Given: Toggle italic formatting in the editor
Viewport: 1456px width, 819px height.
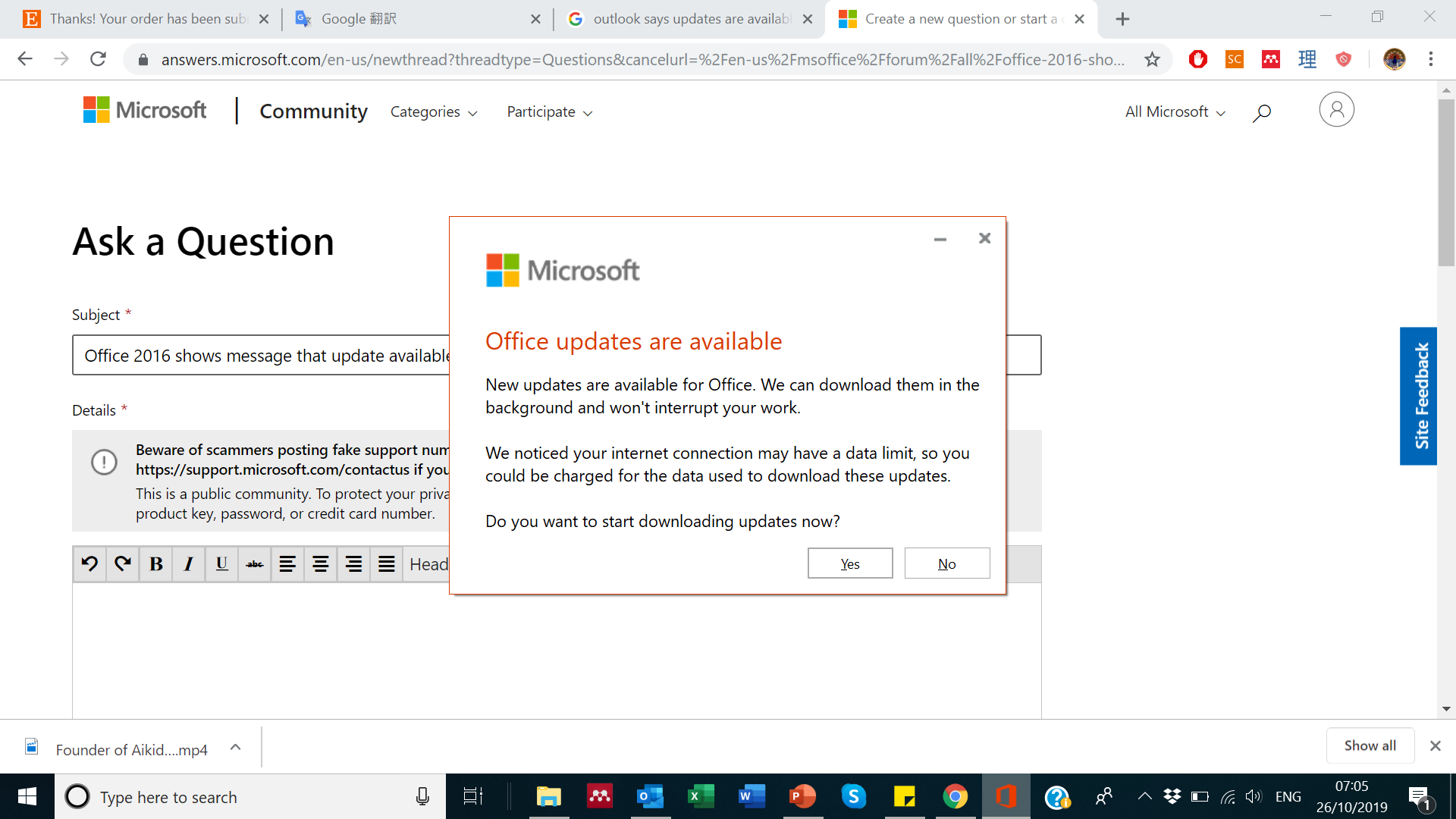Looking at the screenshot, I should pyautogui.click(x=189, y=564).
